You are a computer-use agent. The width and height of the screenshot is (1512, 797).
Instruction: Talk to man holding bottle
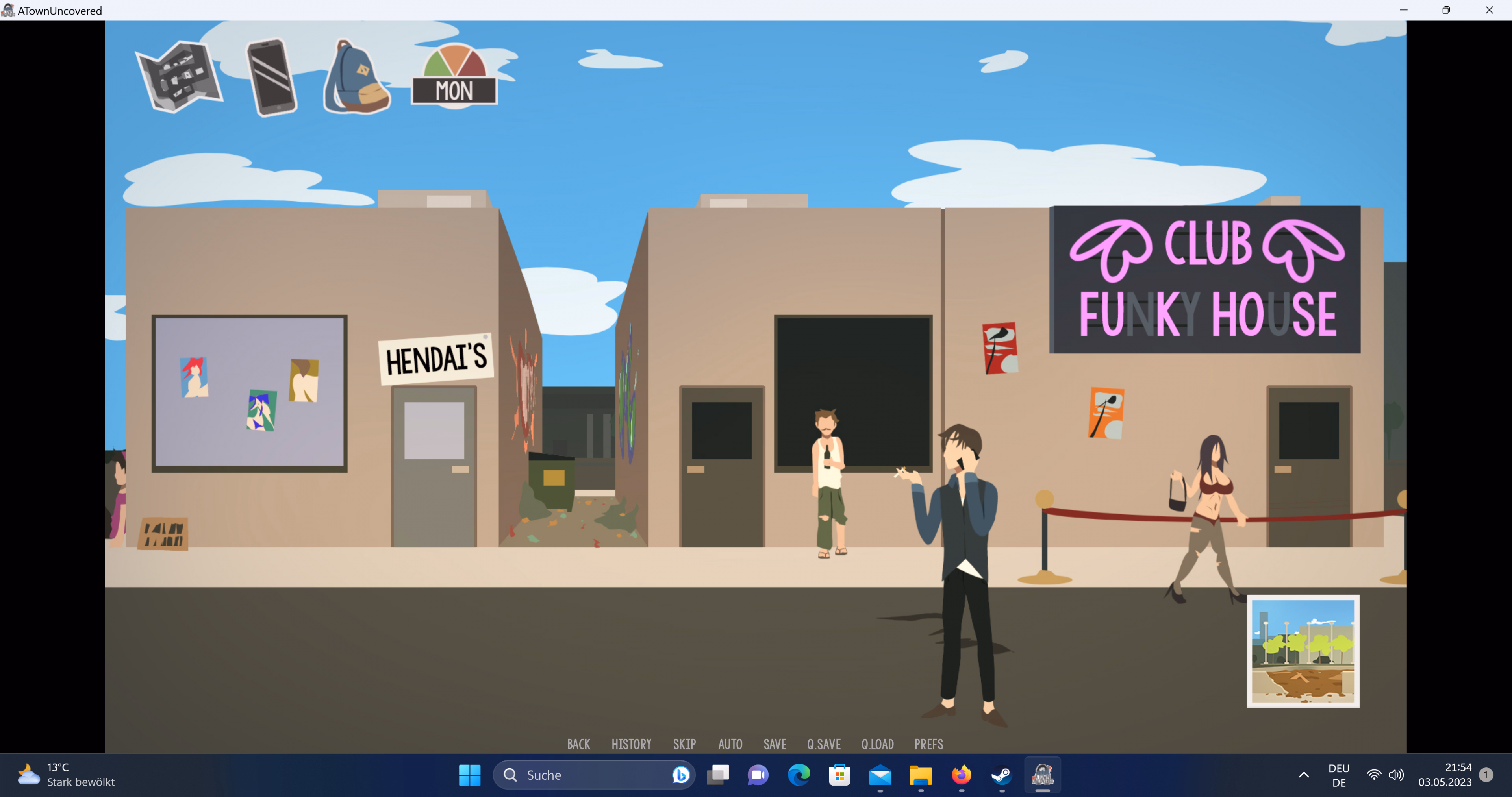pyautogui.click(x=829, y=484)
